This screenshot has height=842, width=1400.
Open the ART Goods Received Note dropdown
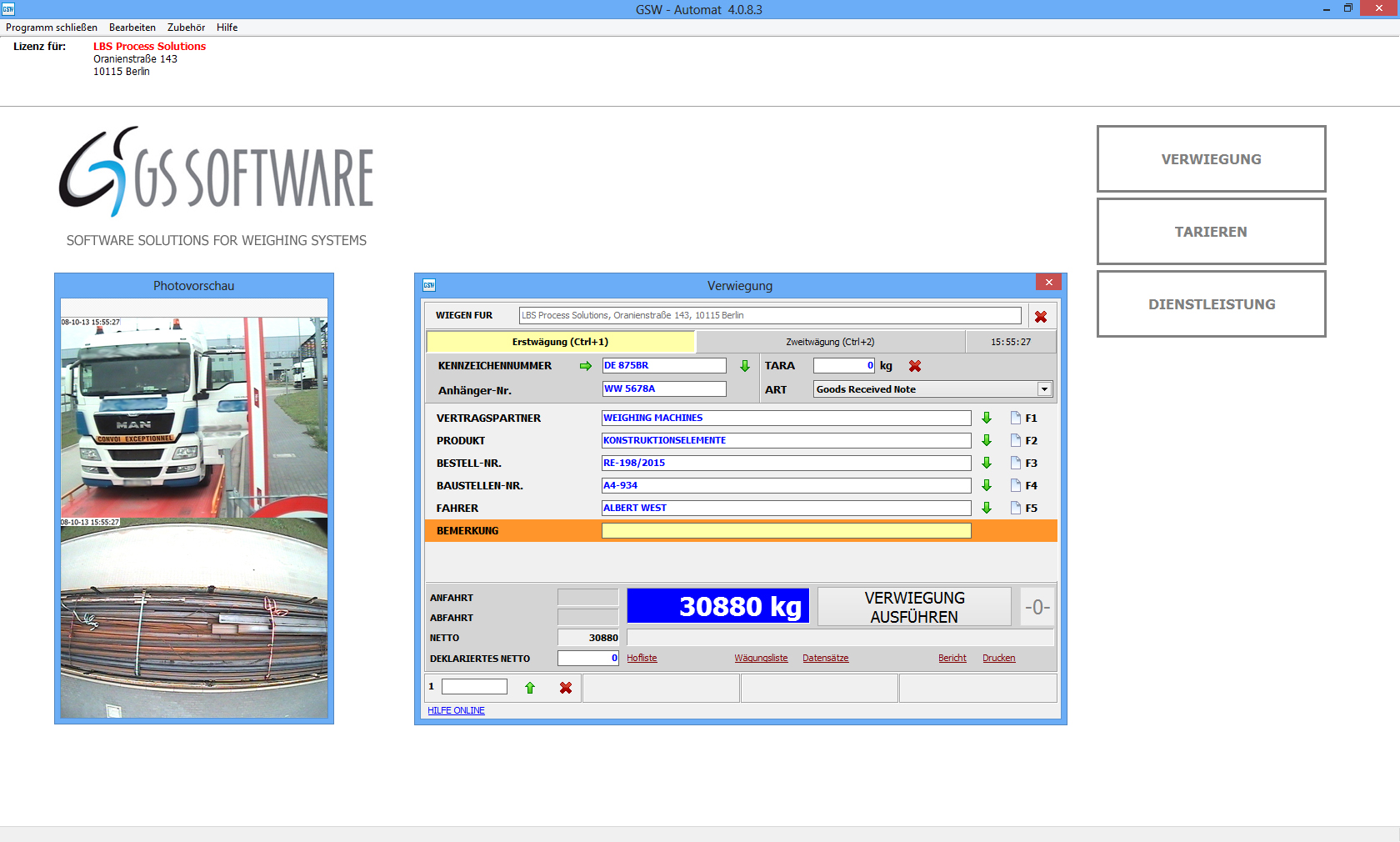coord(1044,389)
